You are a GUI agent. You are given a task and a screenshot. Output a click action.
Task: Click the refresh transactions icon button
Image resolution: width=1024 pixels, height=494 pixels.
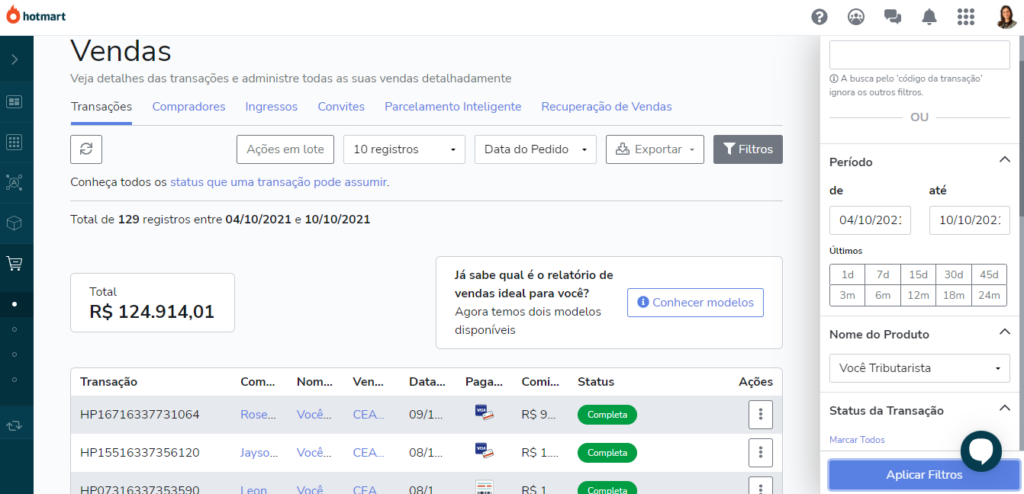pyautogui.click(x=86, y=149)
